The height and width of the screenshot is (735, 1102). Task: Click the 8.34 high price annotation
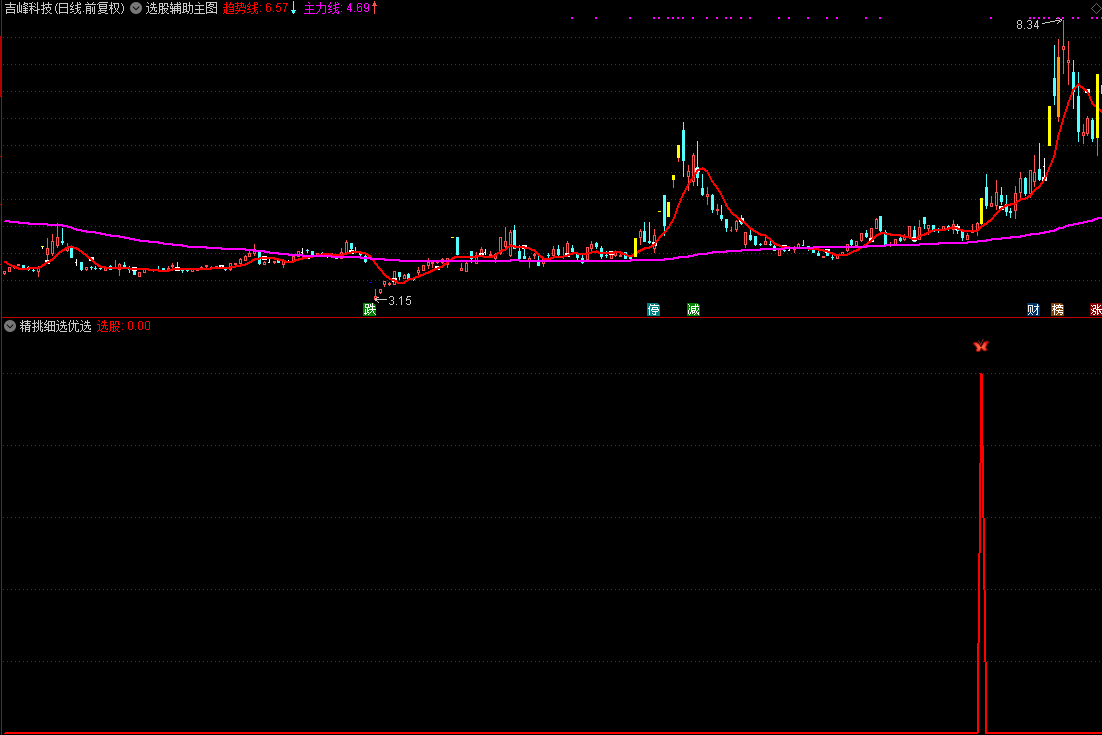pyautogui.click(x=1027, y=25)
